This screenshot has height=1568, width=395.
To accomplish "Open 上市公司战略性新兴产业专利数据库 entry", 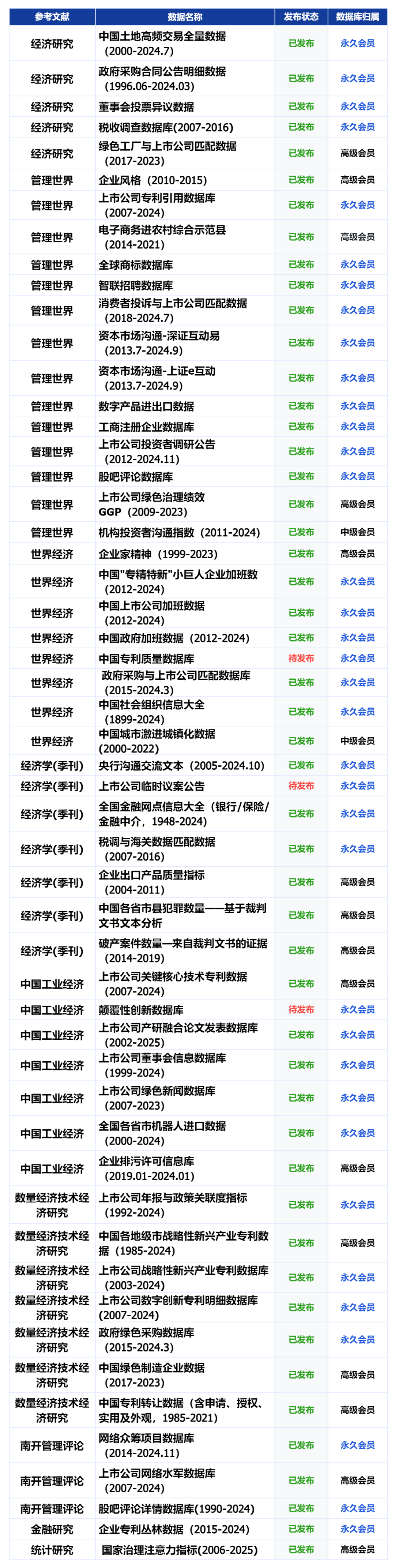I will [184, 1278].
